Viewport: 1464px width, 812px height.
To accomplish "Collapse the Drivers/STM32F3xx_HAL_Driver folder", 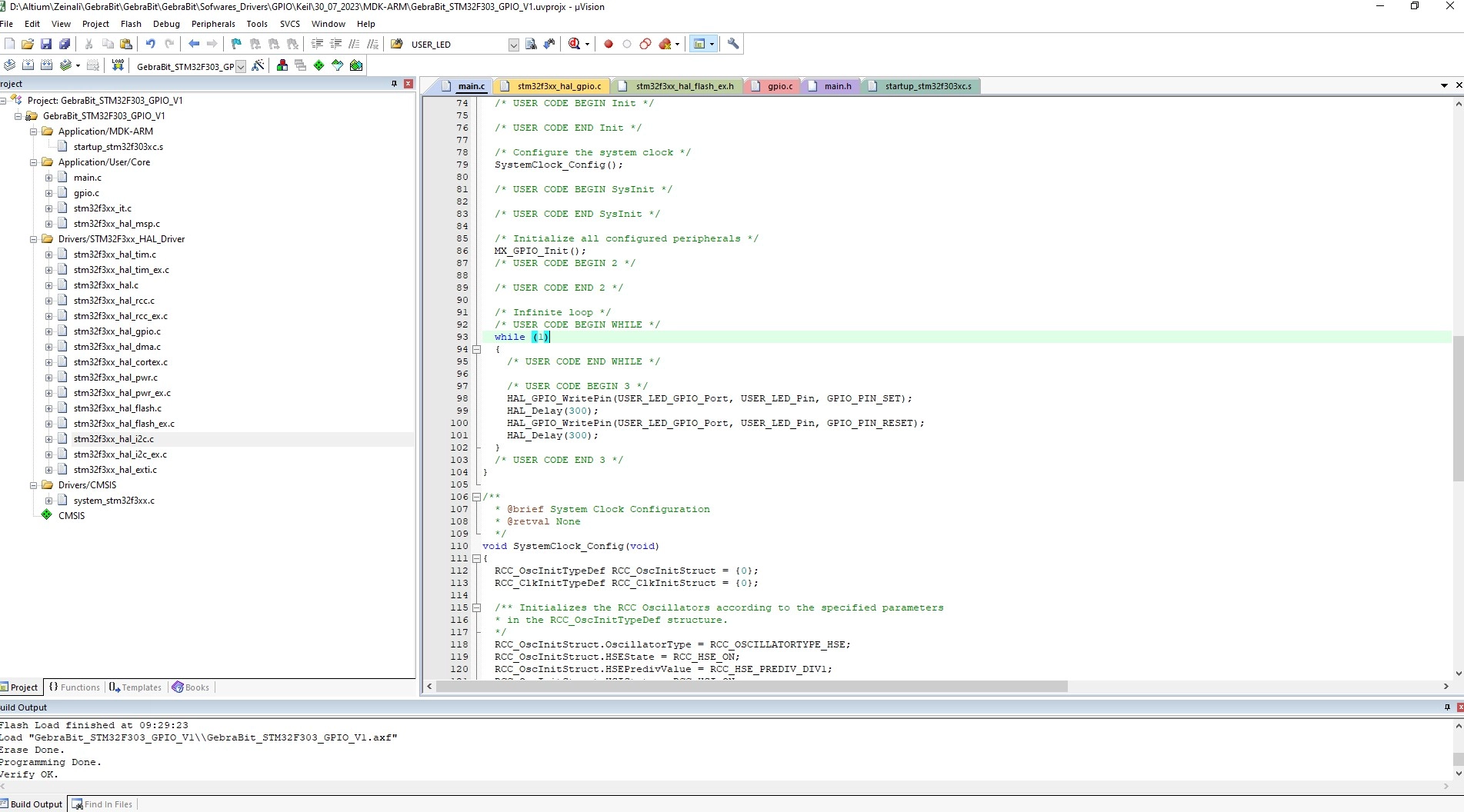I will tap(34, 239).
